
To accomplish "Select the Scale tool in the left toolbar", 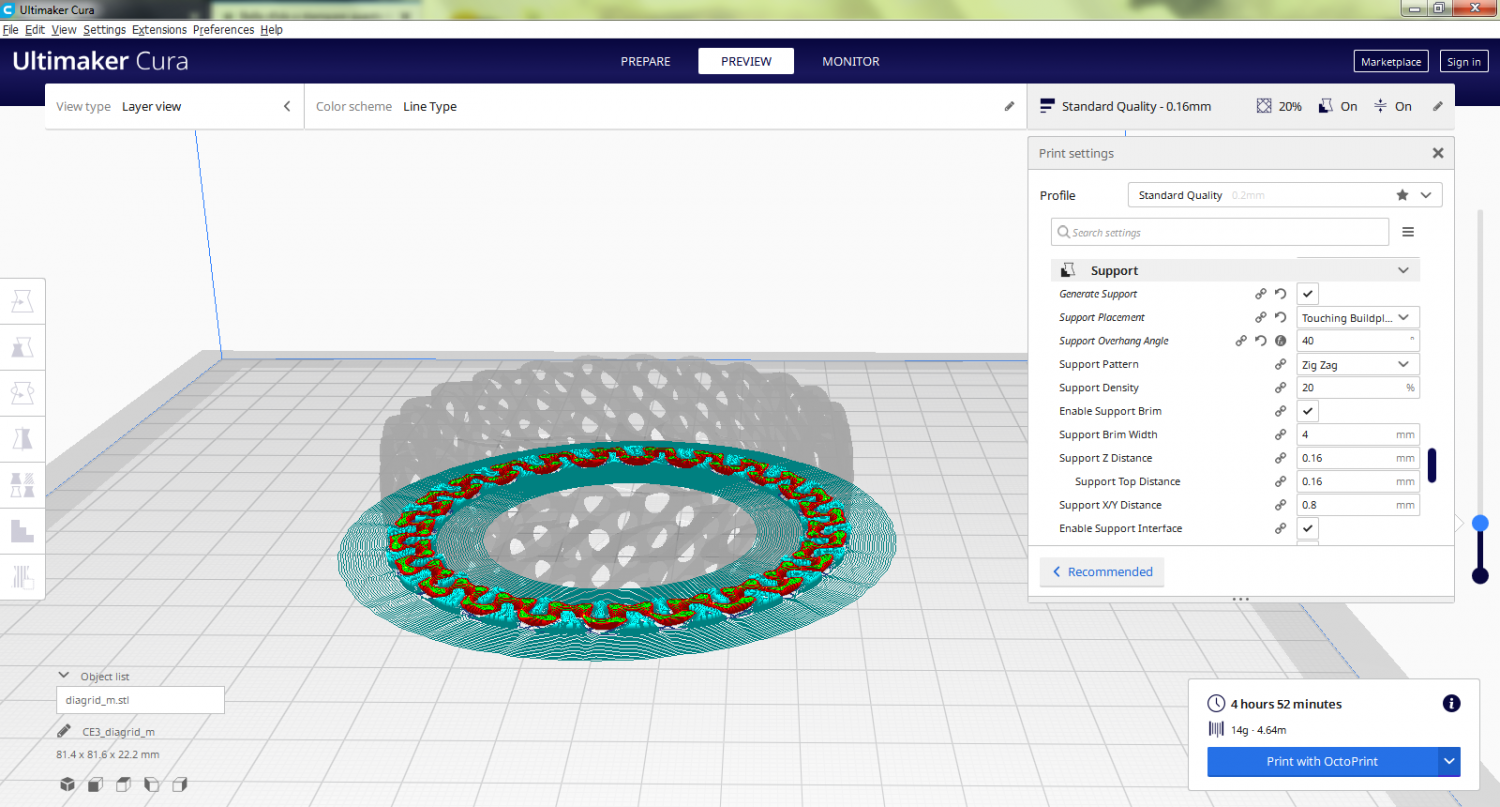I will [x=22, y=347].
